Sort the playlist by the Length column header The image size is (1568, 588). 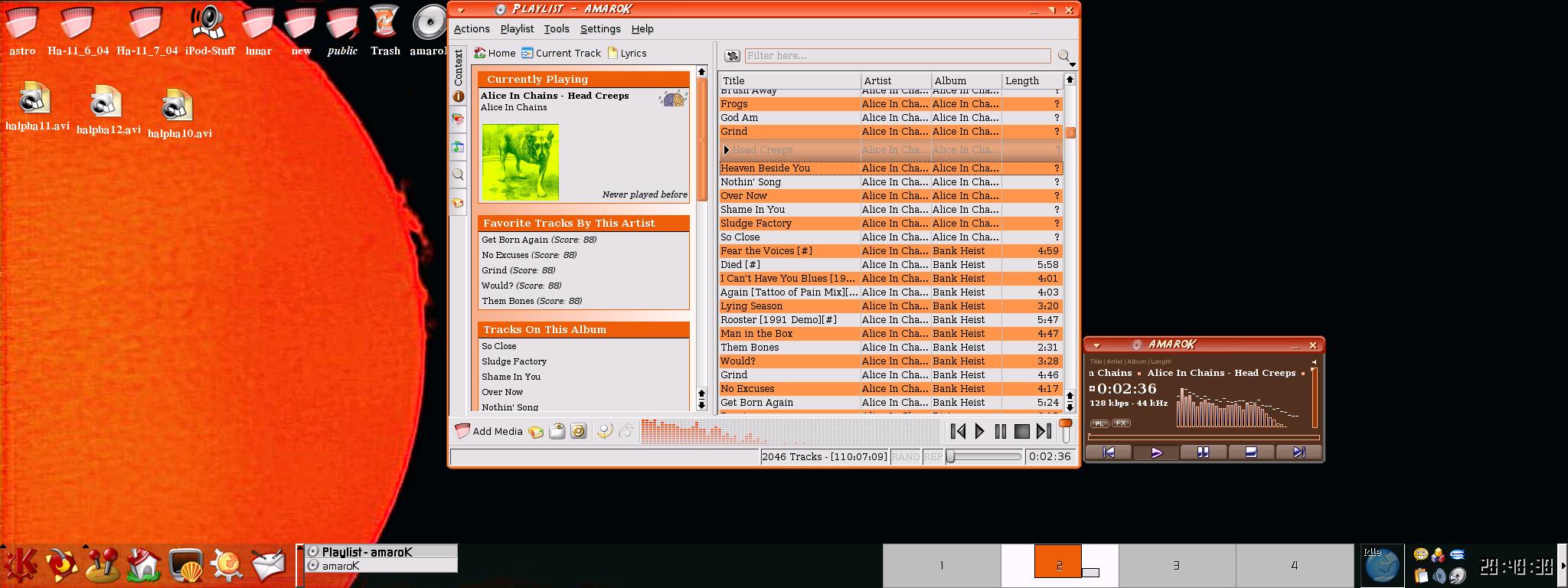coord(1032,80)
